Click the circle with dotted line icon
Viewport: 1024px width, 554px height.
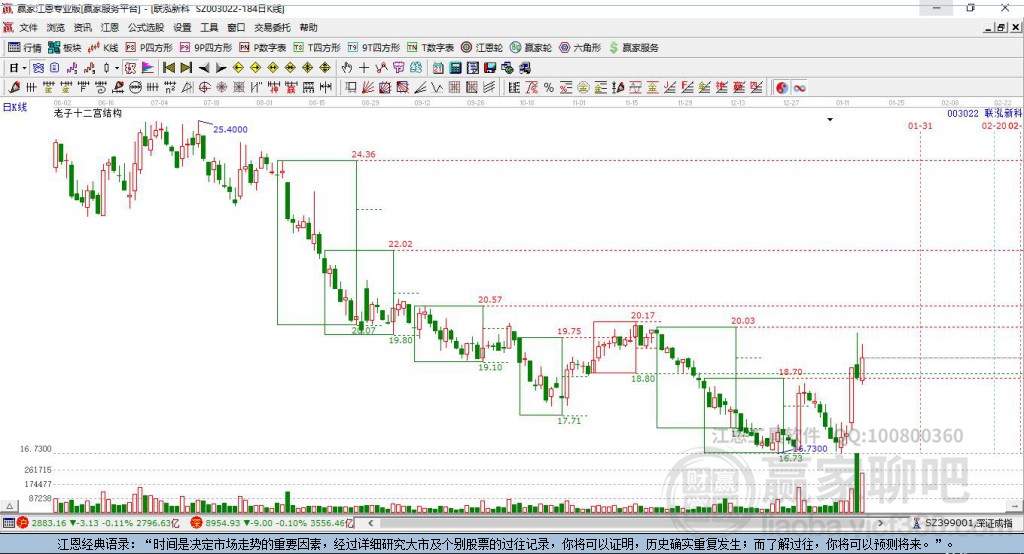click(136, 88)
